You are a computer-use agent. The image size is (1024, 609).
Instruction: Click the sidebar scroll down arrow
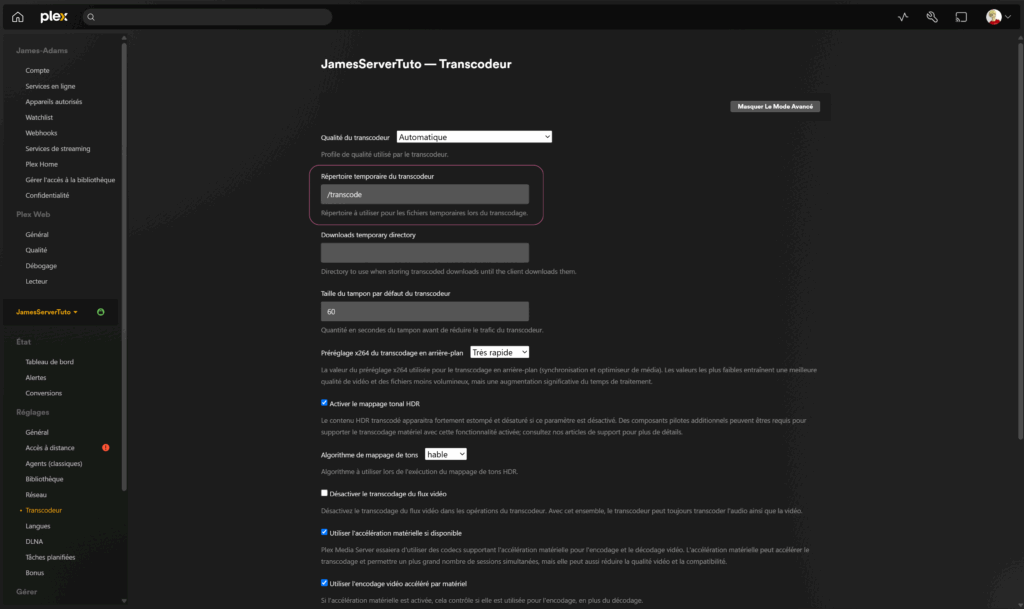(124, 601)
